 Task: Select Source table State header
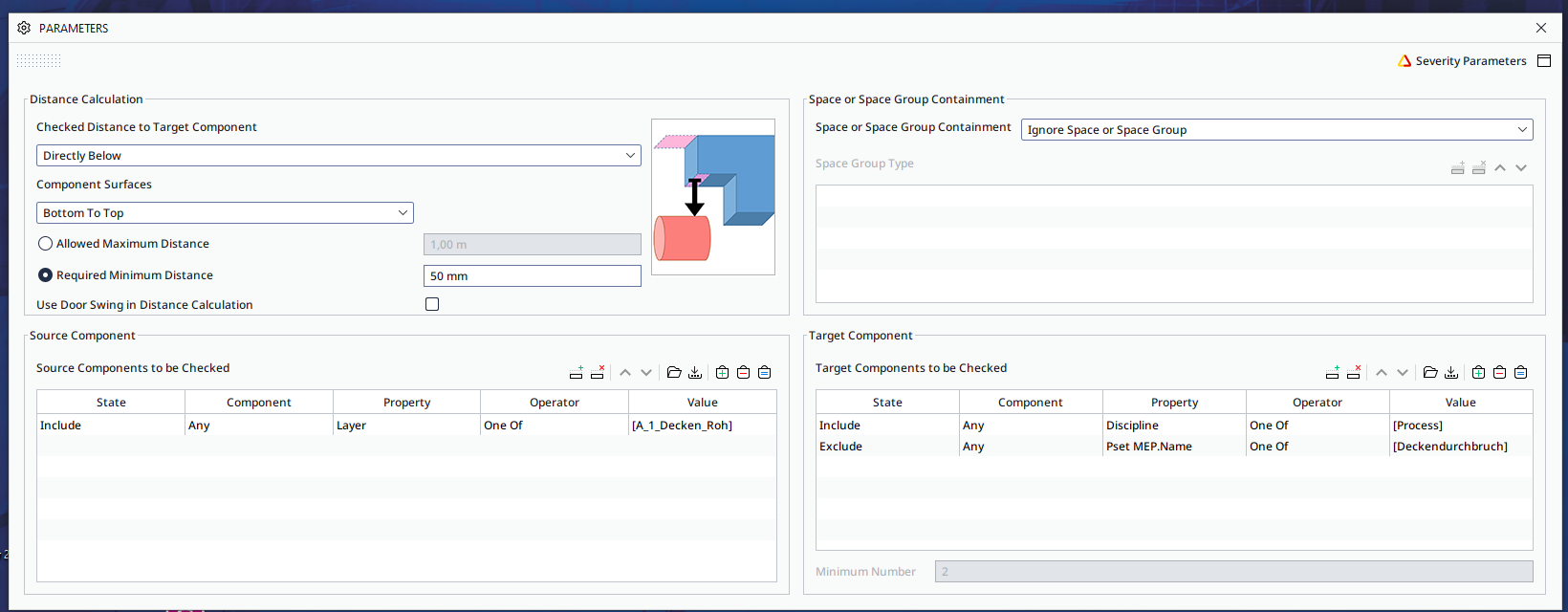coord(111,402)
